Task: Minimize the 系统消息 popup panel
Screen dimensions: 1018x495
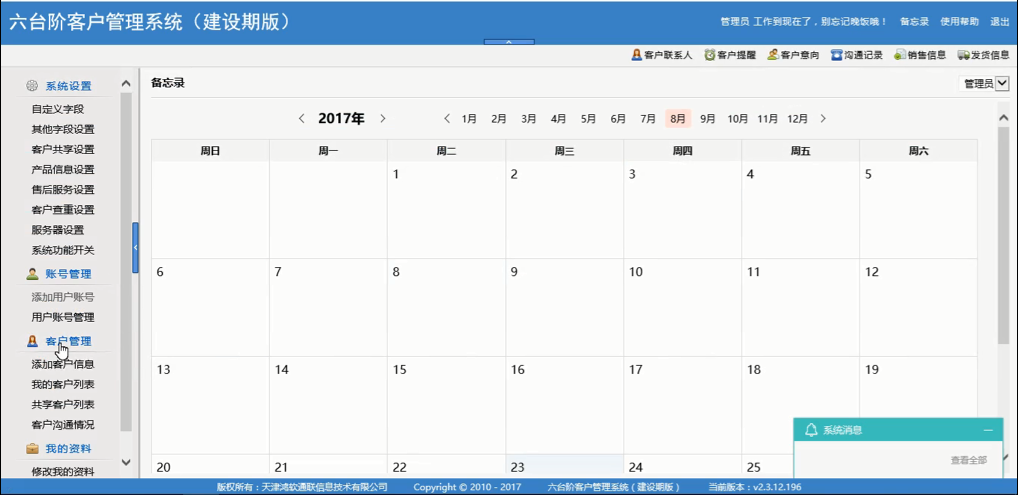Action: 988,430
